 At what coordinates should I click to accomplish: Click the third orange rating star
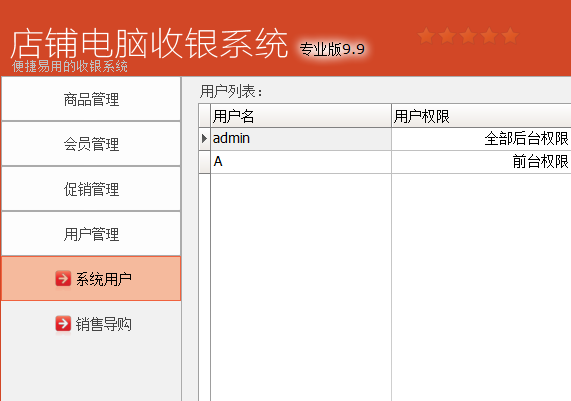click(x=468, y=36)
